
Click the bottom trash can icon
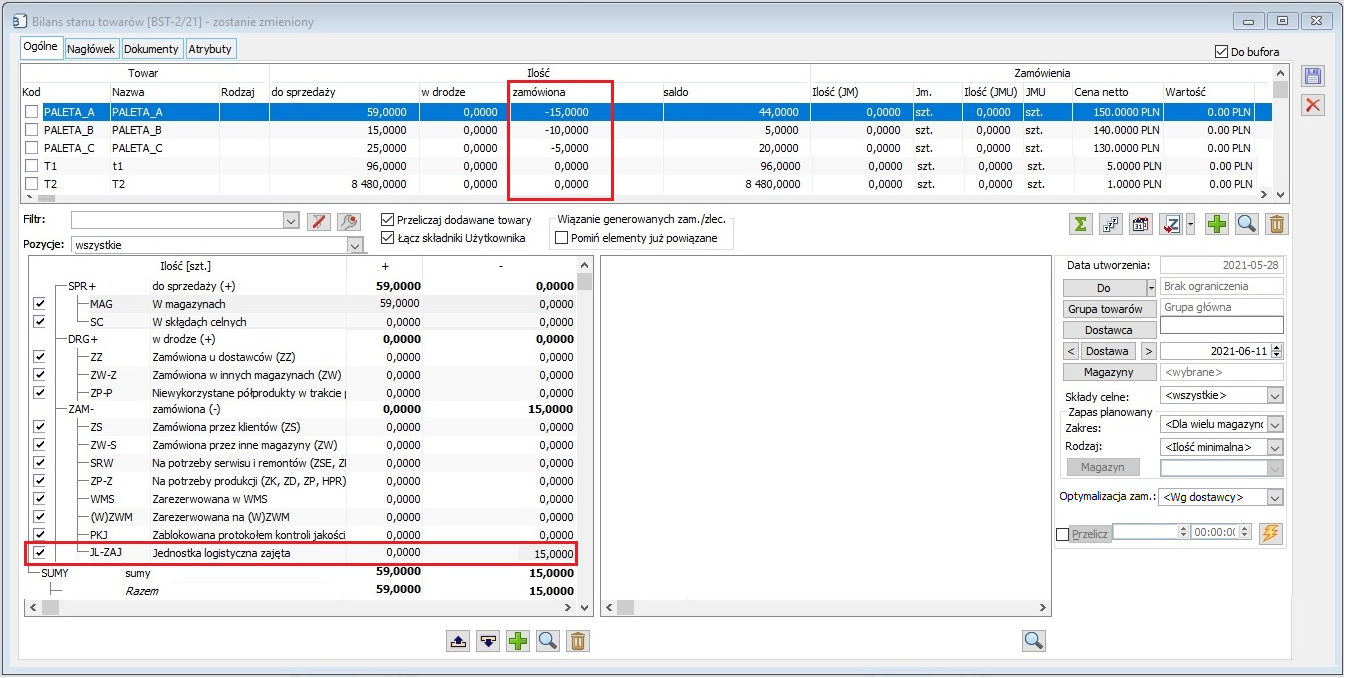pyautogui.click(x=577, y=640)
